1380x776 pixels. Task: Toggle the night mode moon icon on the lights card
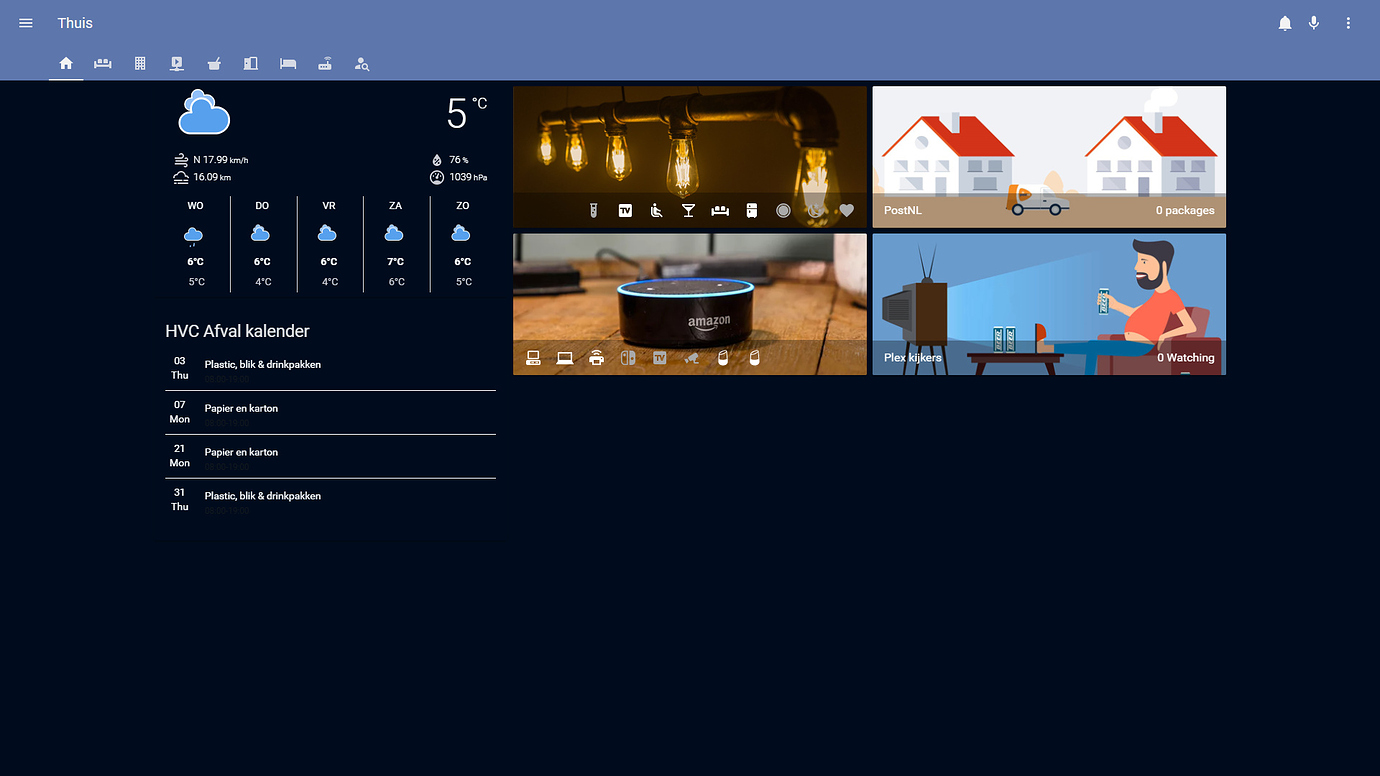815,210
